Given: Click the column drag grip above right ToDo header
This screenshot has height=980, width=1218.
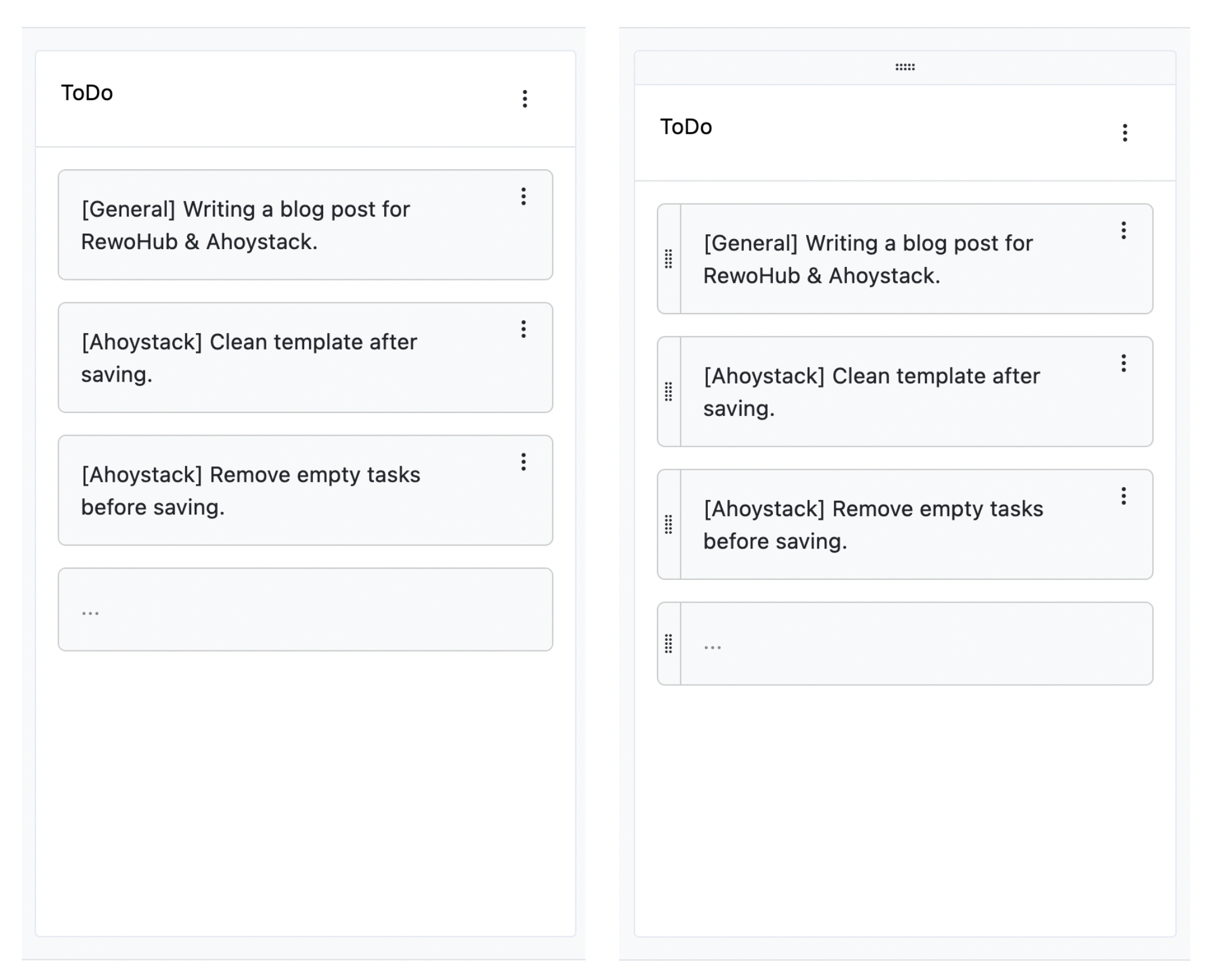Looking at the screenshot, I should point(904,67).
